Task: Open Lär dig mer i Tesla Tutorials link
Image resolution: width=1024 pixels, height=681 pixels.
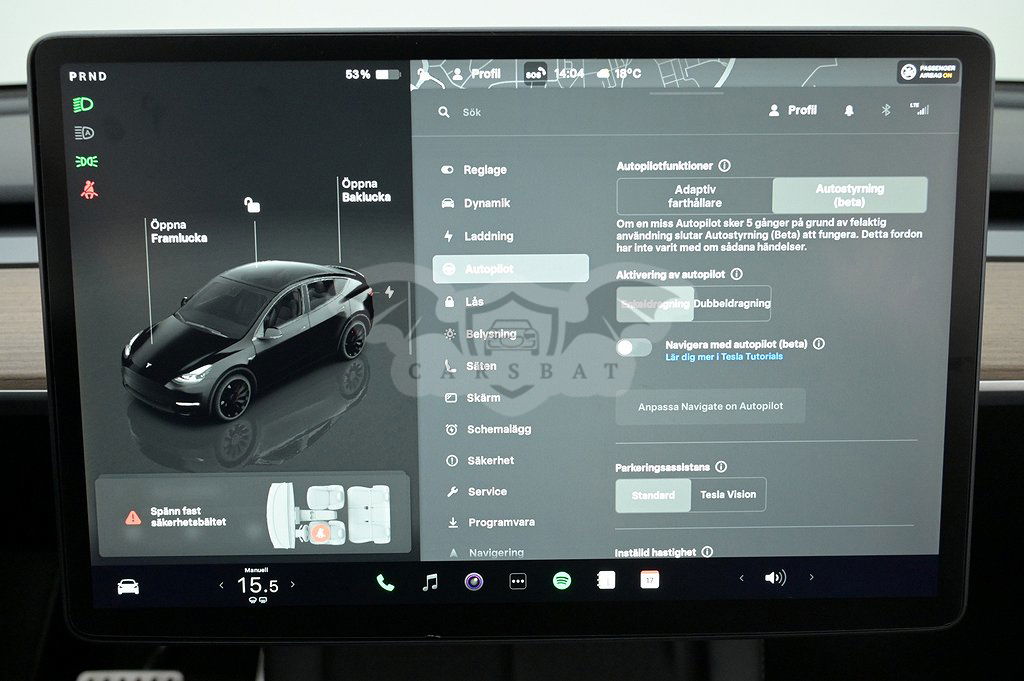Action: click(x=724, y=357)
